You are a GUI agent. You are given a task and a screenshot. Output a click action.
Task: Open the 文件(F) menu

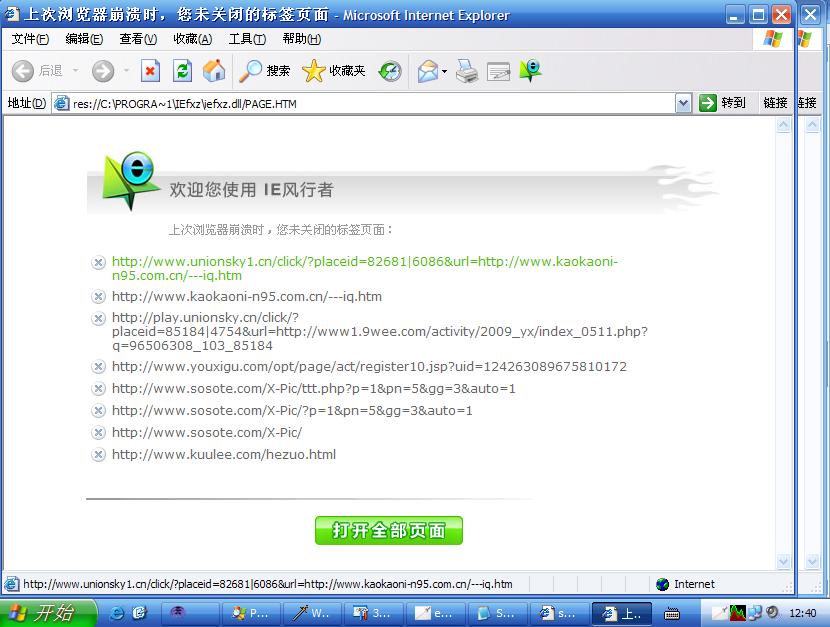30,39
